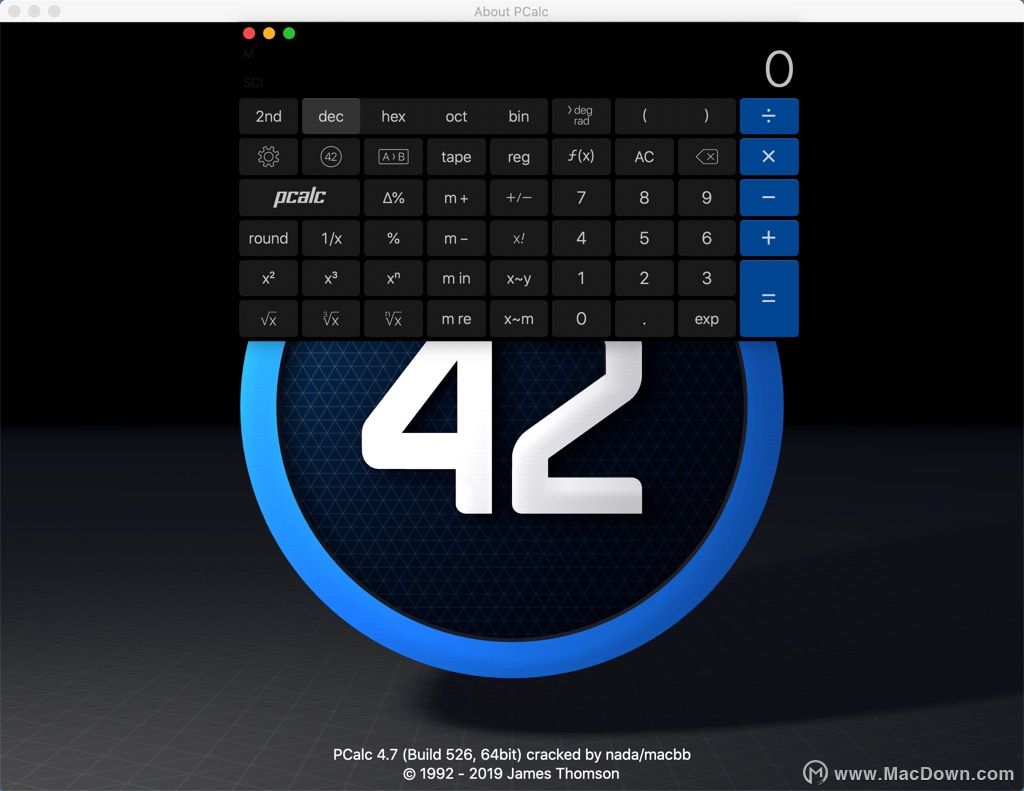Screen dimensions: 1024x791
Task: Click the digit 7 key
Action: point(581,197)
